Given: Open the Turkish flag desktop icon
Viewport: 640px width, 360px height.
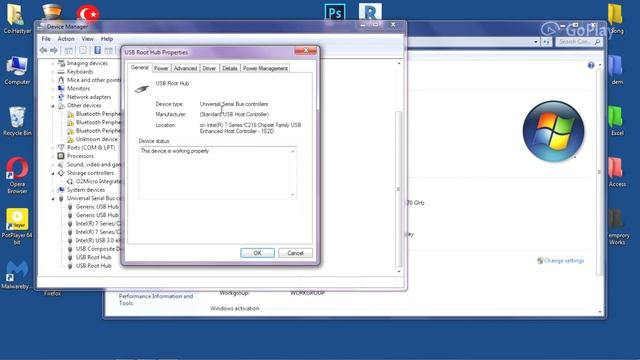Looking at the screenshot, I should (88, 13).
